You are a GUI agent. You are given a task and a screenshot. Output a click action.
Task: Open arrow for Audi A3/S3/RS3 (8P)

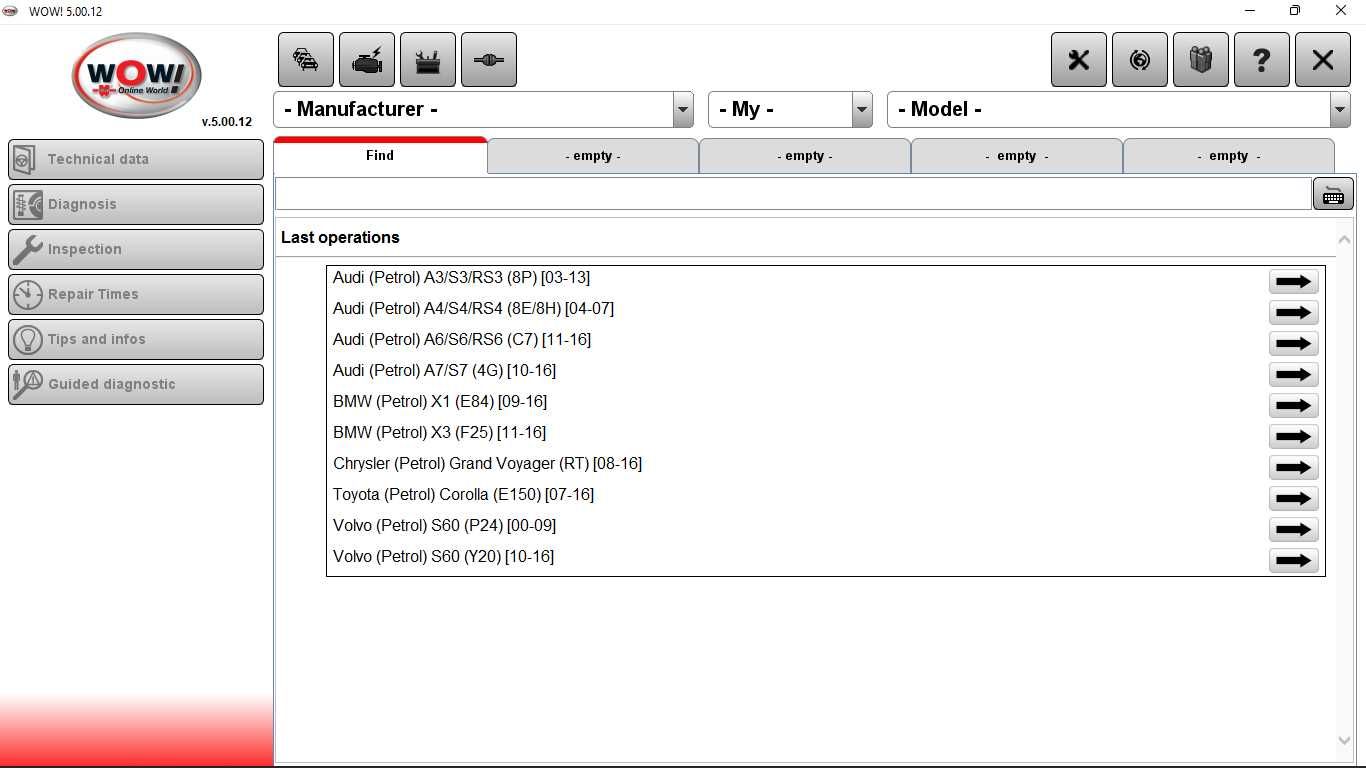tap(1293, 281)
